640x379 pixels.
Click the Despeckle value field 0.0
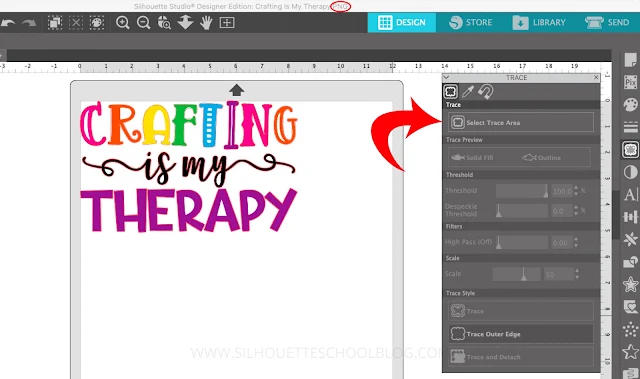562,211
